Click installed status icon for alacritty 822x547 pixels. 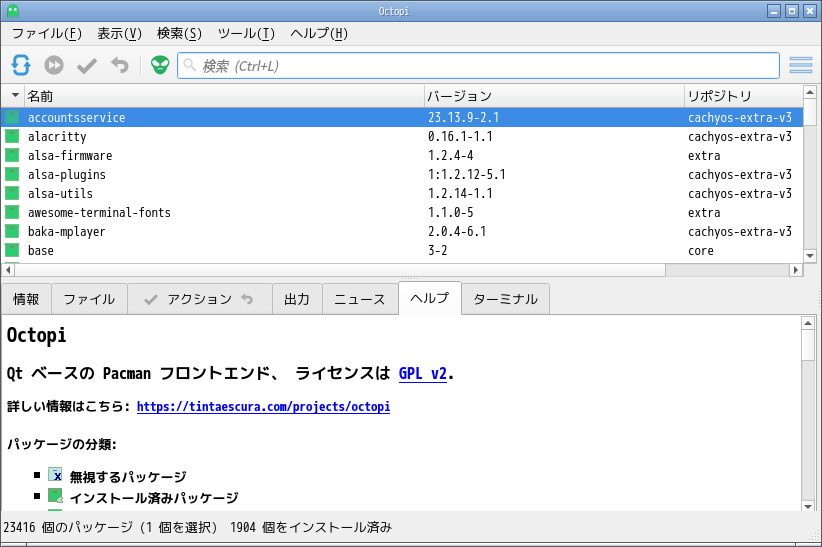[12, 136]
